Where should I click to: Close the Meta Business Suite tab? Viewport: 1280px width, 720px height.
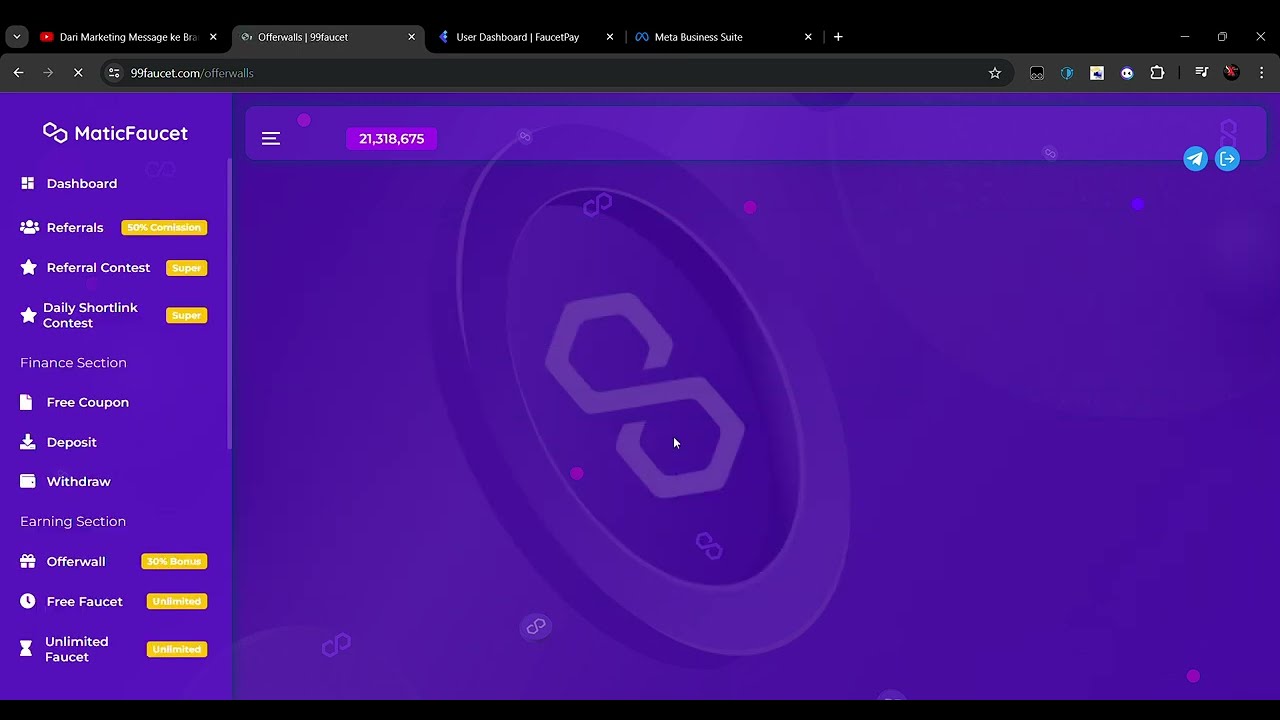pos(808,37)
